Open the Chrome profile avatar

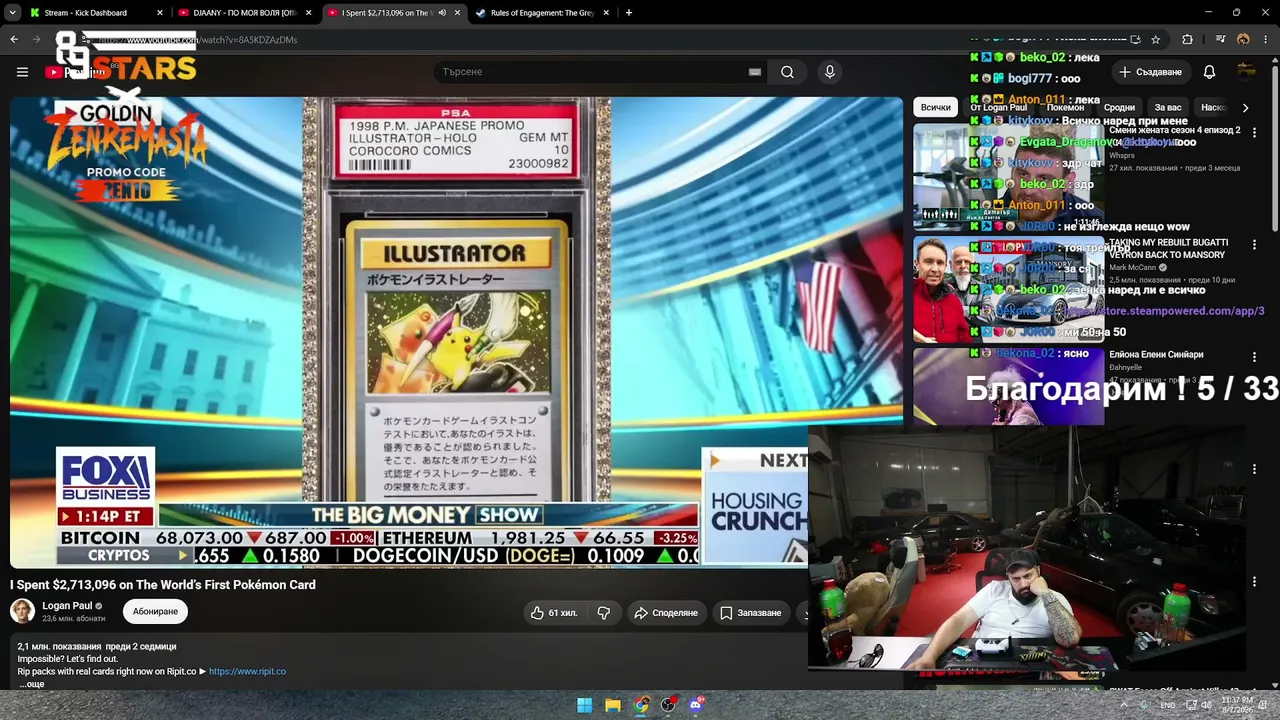pyautogui.click(x=1243, y=40)
